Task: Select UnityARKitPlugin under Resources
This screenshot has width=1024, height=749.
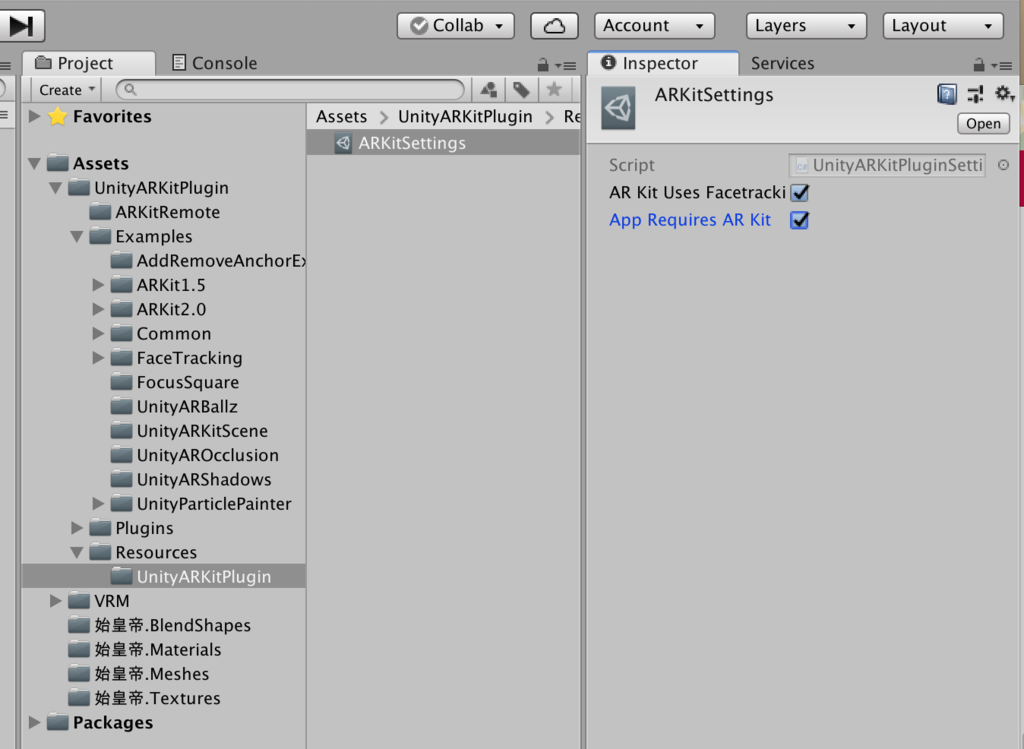Action: (163, 577)
